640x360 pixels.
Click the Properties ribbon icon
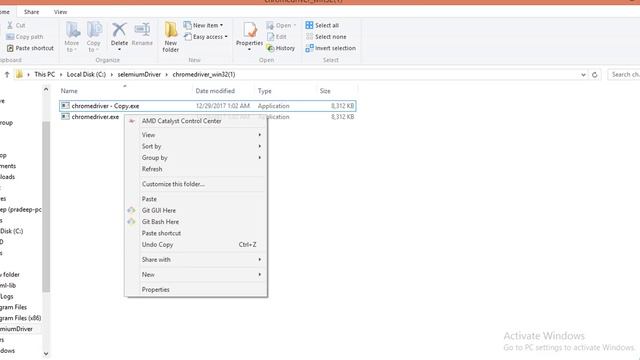point(249,30)
